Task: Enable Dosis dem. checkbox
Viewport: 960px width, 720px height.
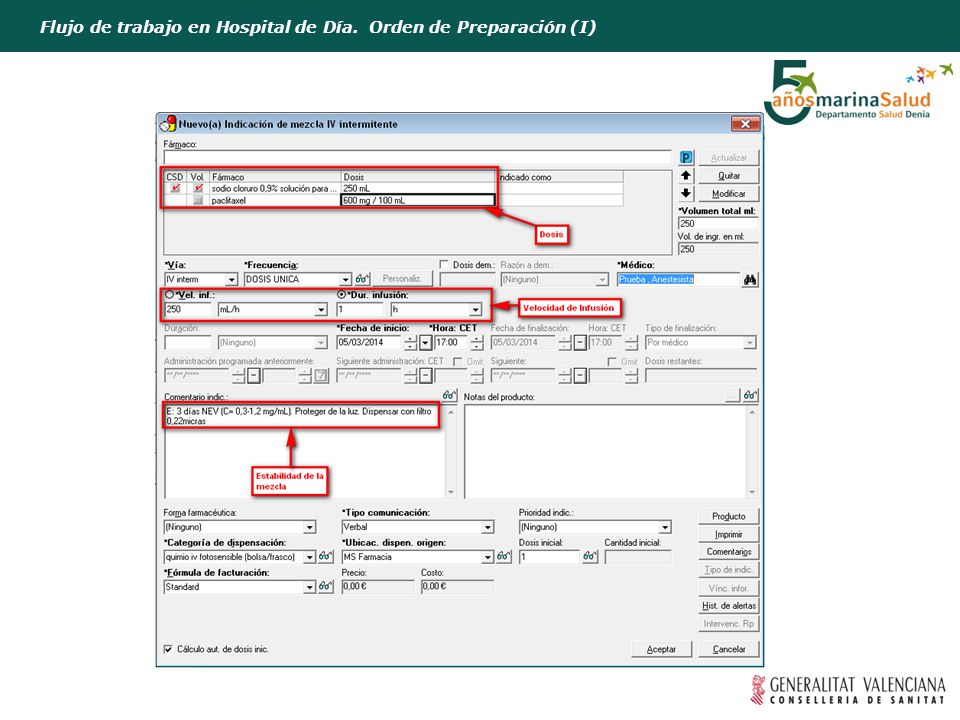Action: (444, 264)
